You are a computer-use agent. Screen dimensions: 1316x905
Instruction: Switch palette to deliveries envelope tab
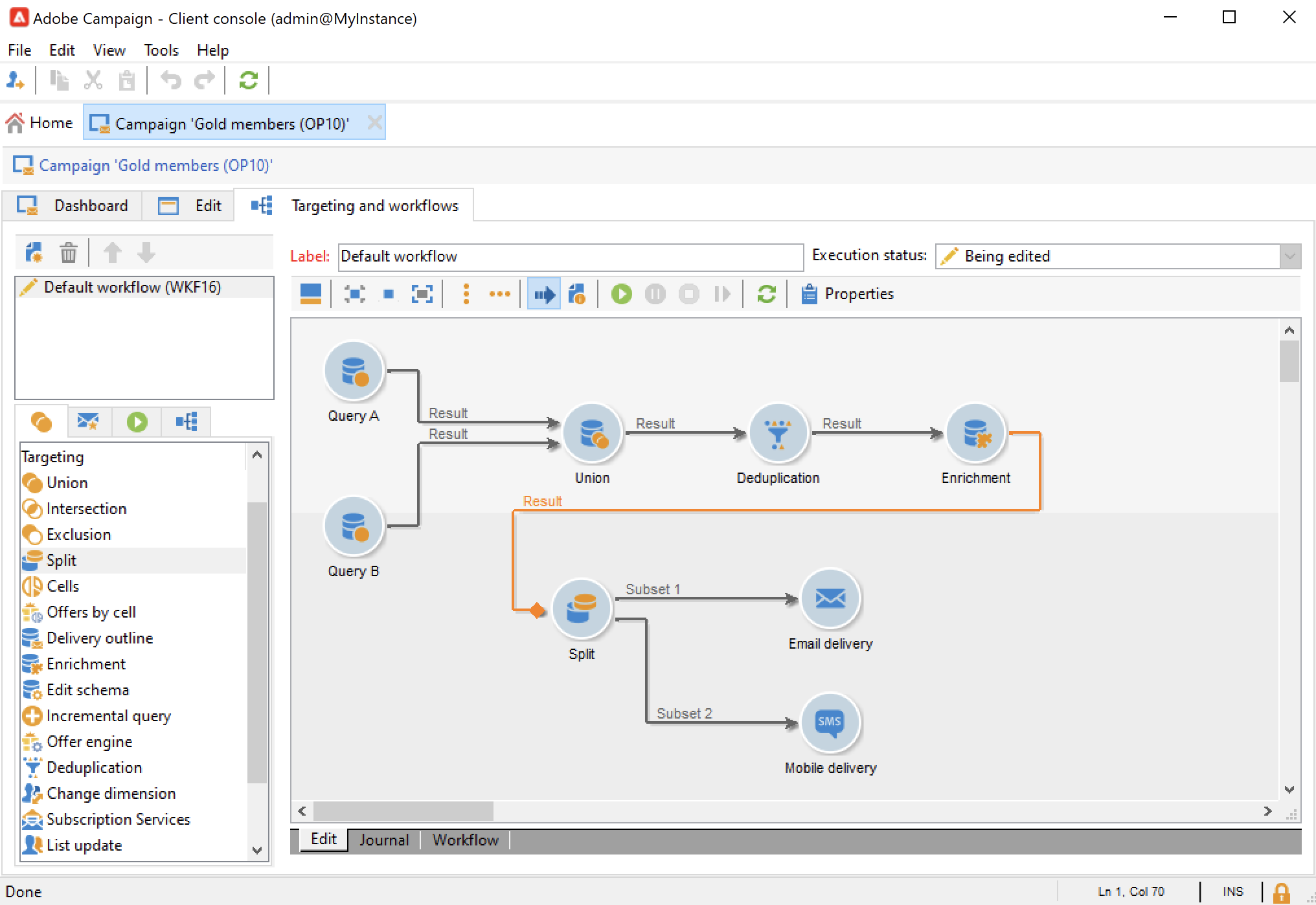[88, 422]
